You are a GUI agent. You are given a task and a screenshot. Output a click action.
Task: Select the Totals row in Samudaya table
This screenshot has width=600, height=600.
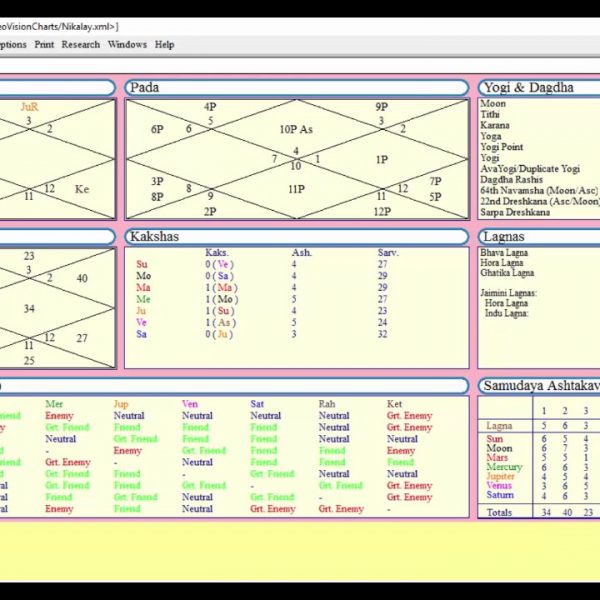499,512
